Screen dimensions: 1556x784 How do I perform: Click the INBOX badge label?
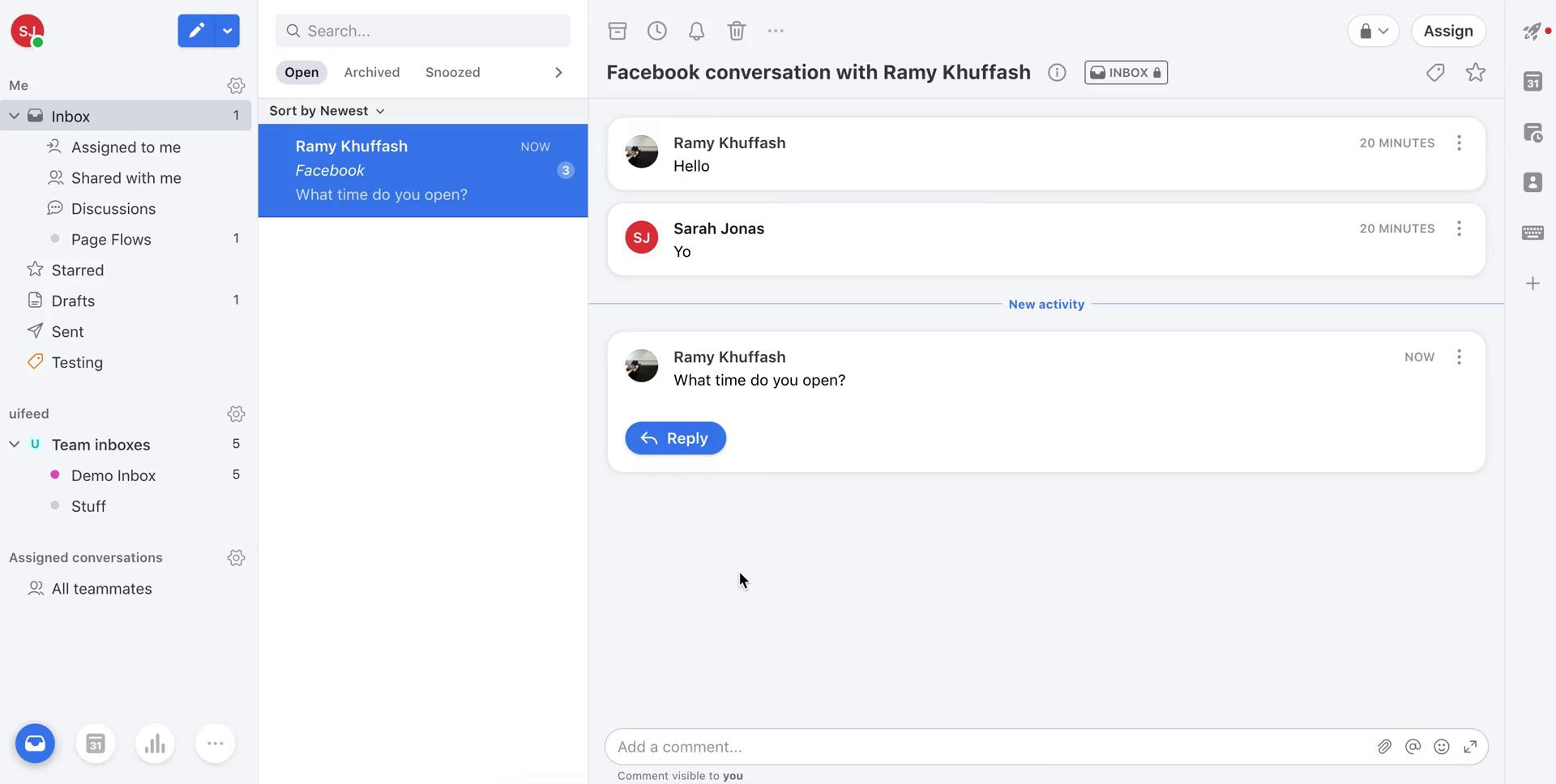point(1126,73)
